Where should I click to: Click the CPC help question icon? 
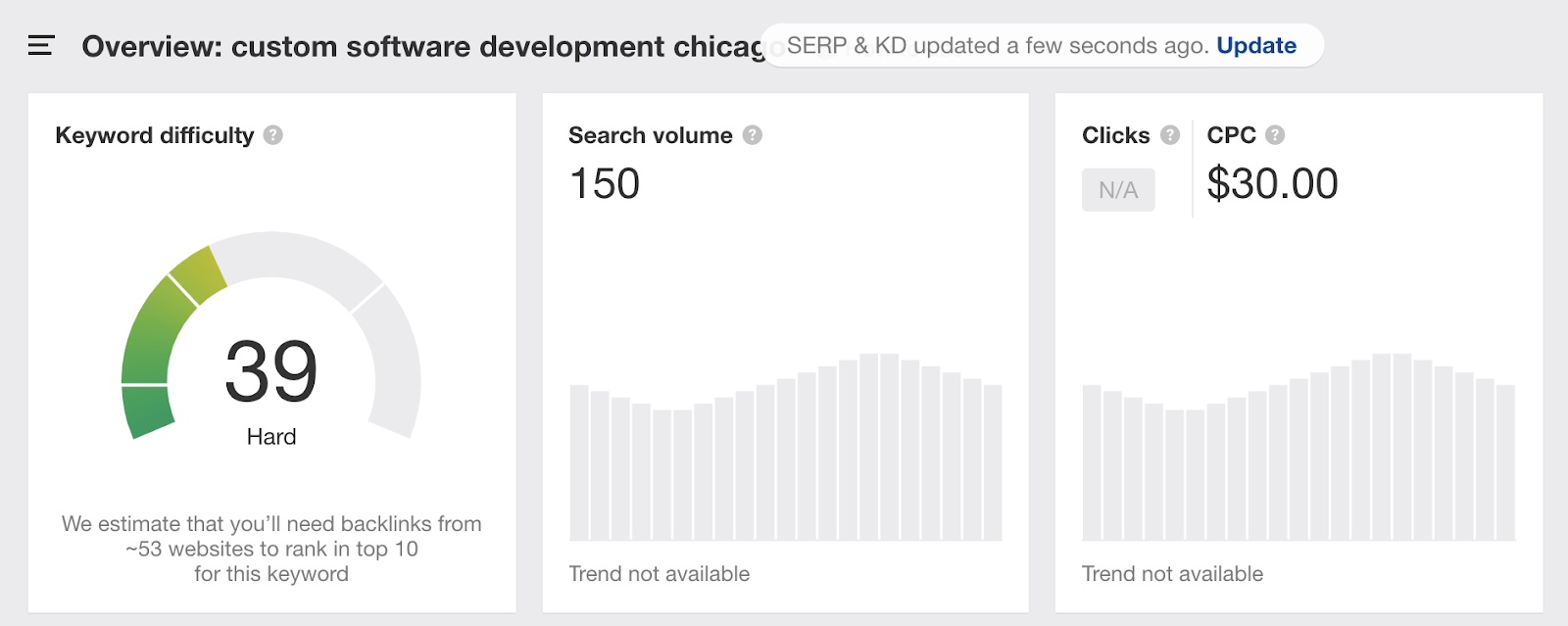pos(1275,135)
